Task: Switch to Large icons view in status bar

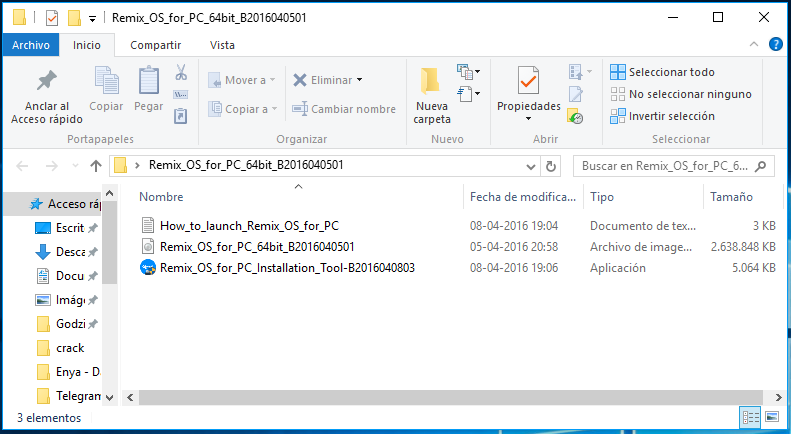Action: click(772, 417)
